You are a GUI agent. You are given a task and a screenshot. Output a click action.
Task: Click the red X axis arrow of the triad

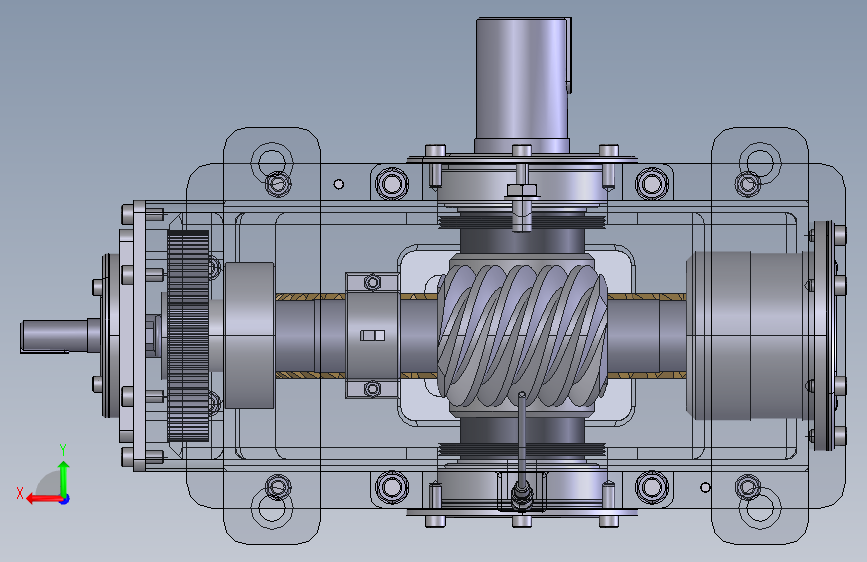coord(44,499)
